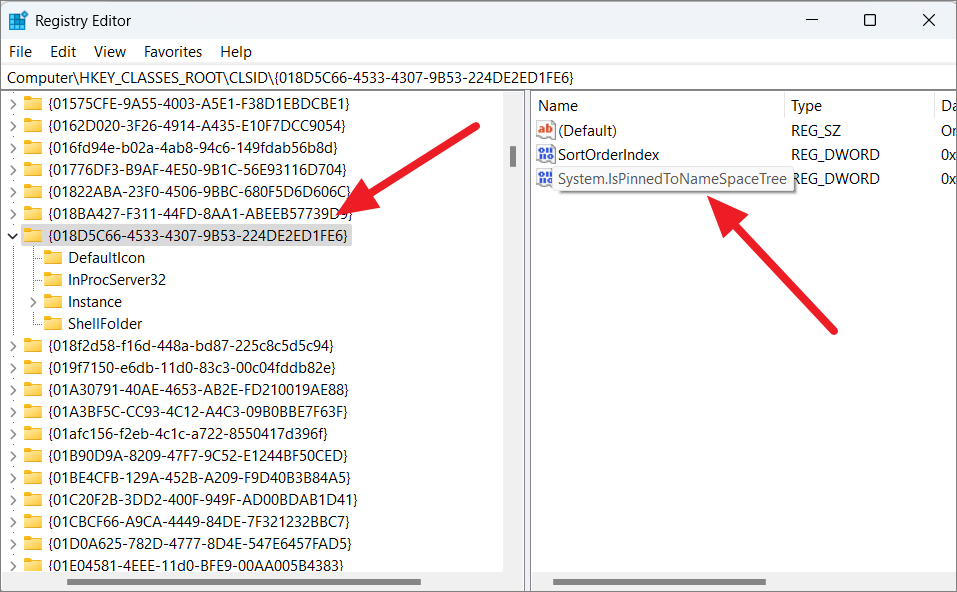
Task: Select key {01B90D9A-8209-47F7-9C52-E1244BF50CED}
Action: [198, 455]
